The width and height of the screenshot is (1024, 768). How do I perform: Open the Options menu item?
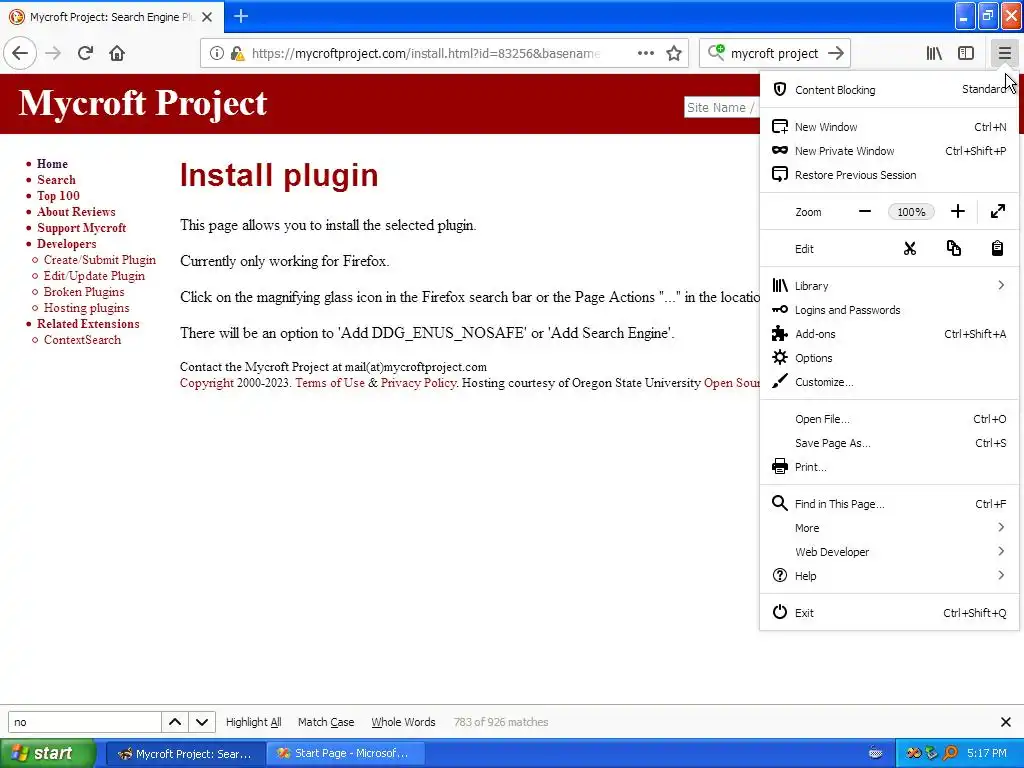(889, 358)
